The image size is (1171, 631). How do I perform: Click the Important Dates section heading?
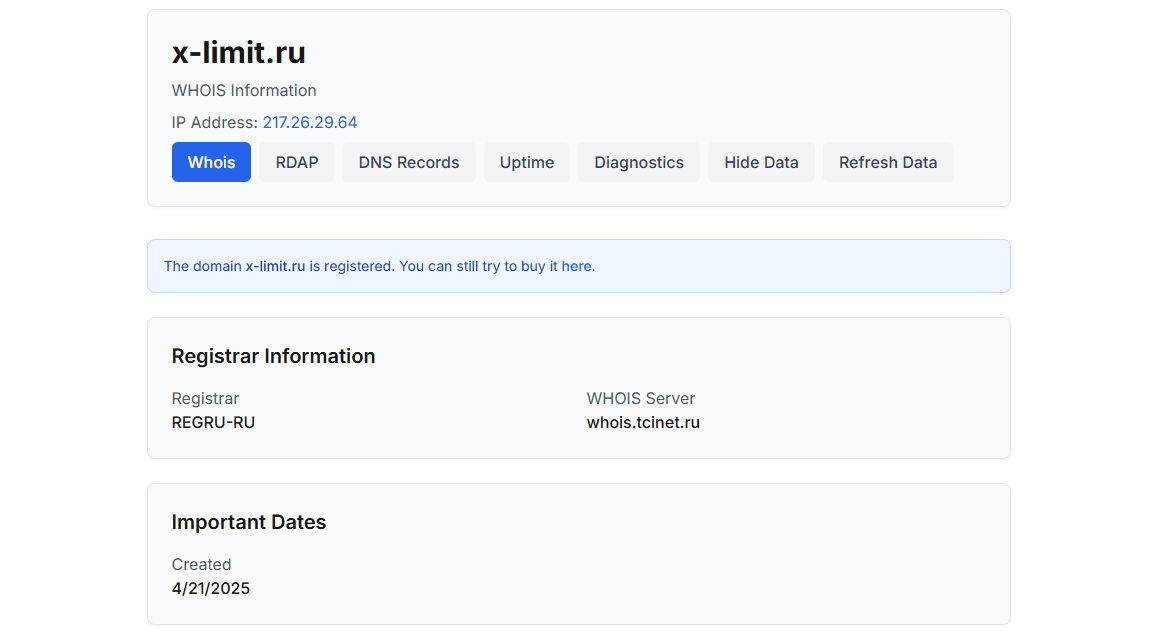point(249,522)
